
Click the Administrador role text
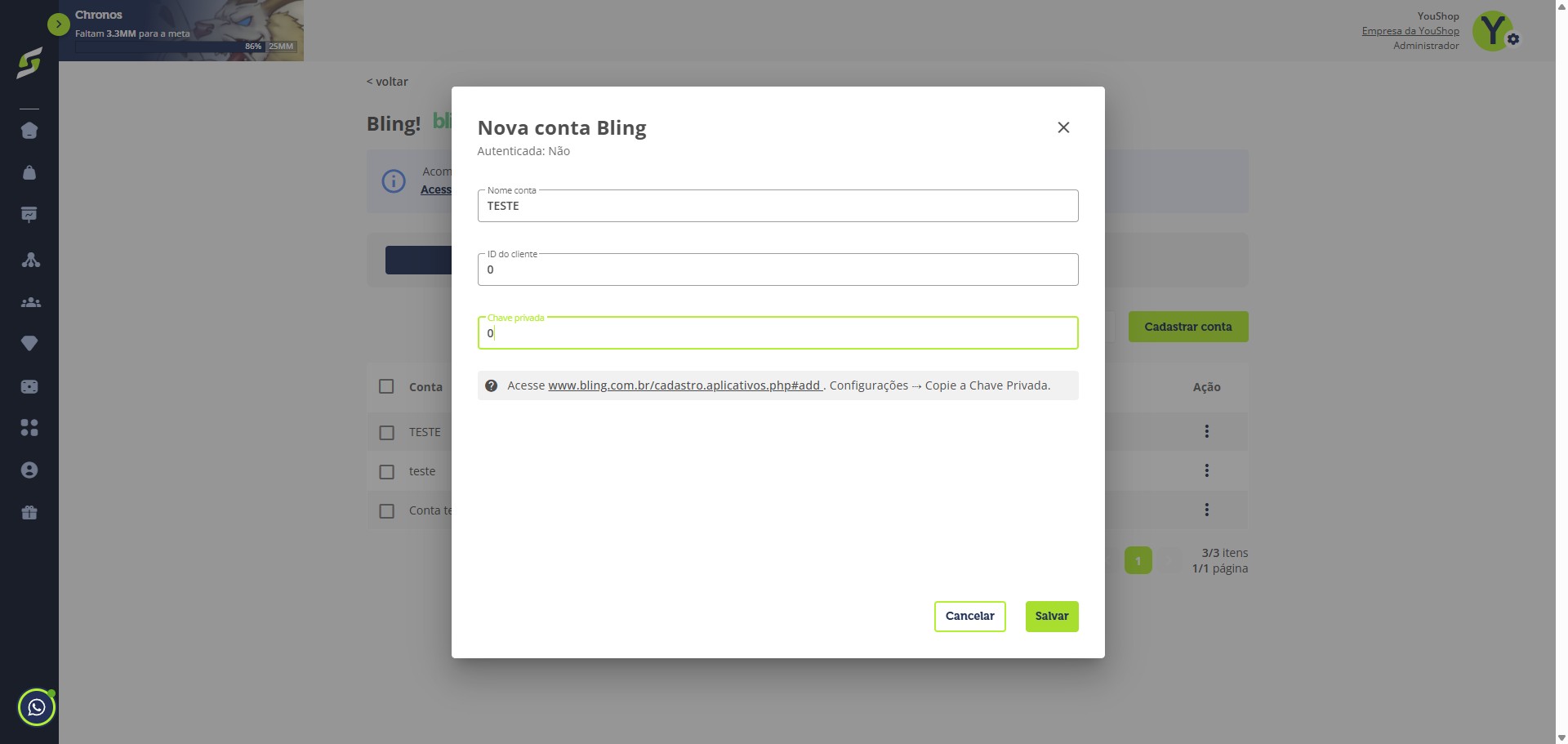pos(1426,46)
